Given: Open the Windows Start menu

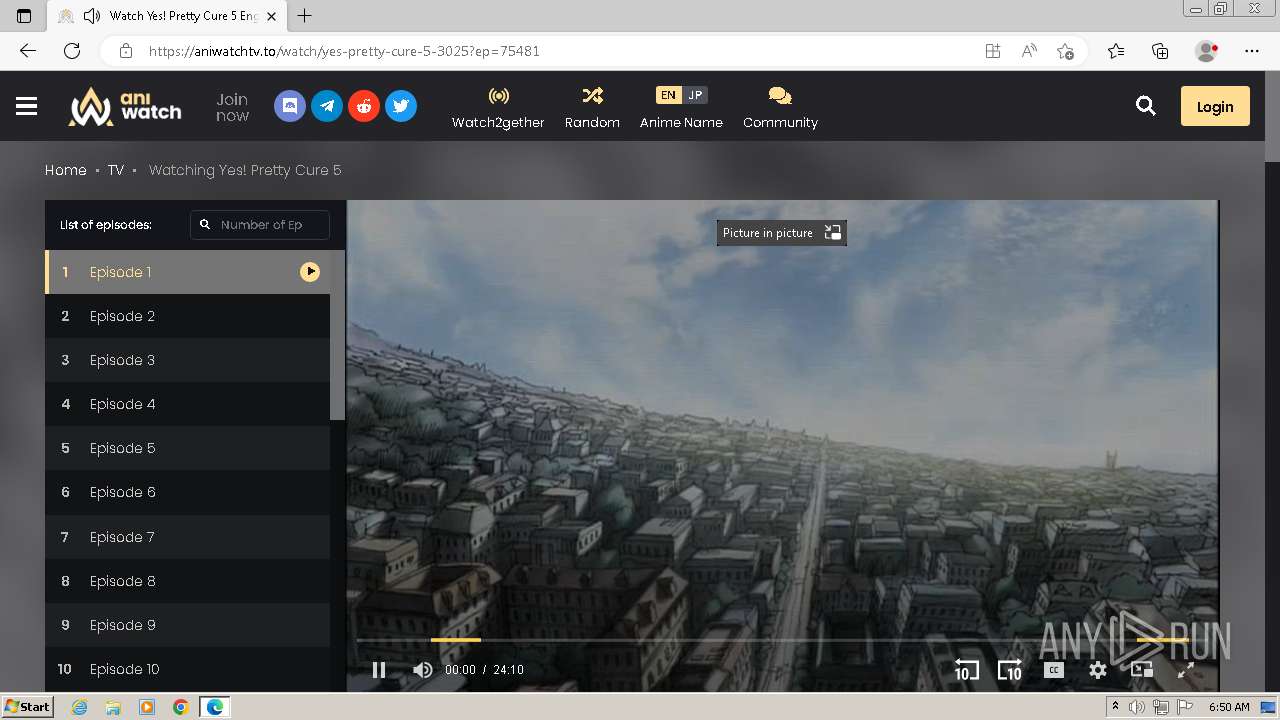Looking at the screenshot, I should (27, 707).
